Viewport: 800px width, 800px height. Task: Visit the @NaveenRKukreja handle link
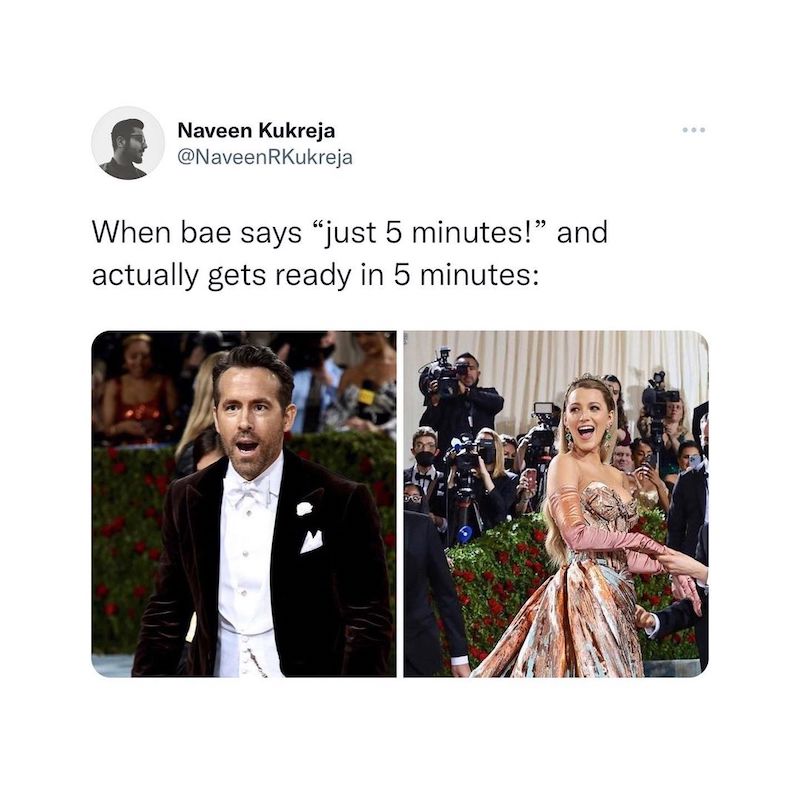[265, 157]
